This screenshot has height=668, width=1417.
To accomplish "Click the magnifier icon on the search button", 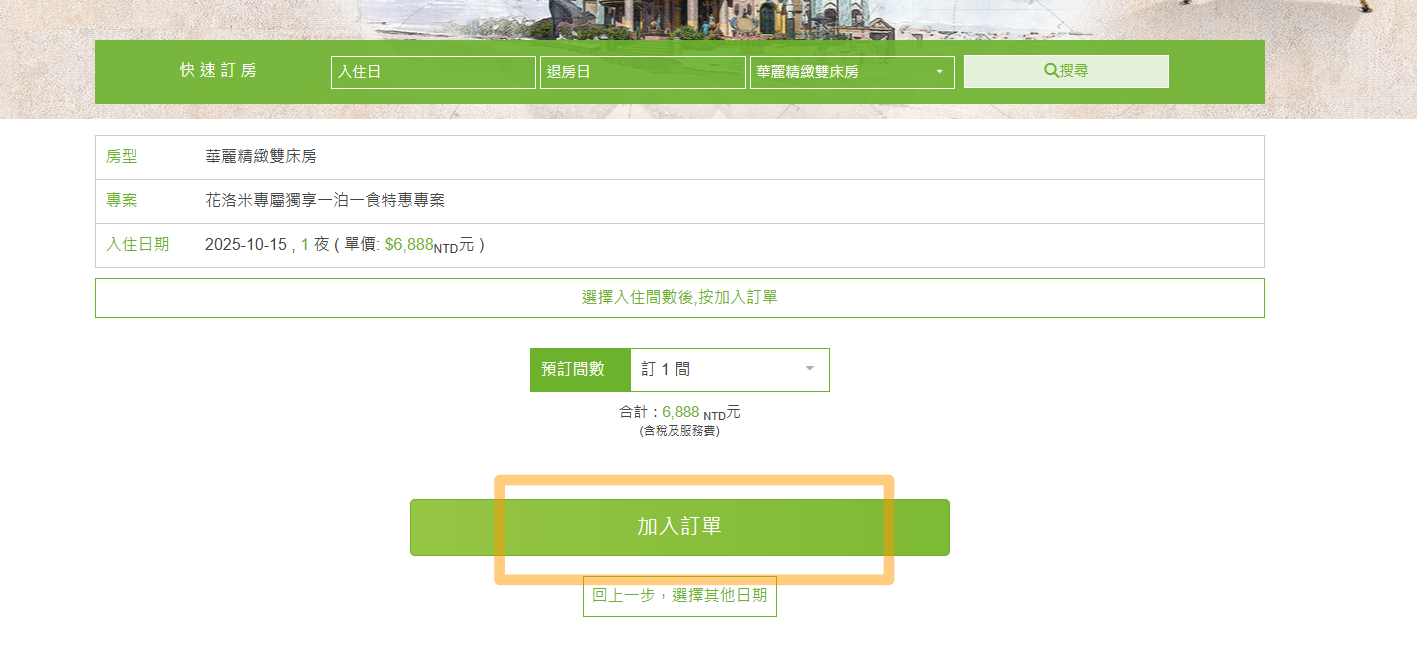I will 1051,71.
